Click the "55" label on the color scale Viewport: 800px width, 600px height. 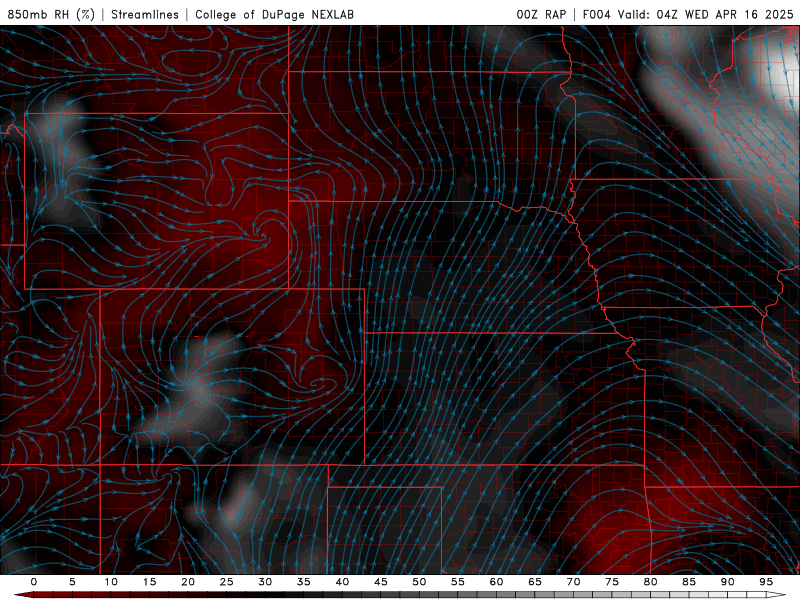click(458, 582)
